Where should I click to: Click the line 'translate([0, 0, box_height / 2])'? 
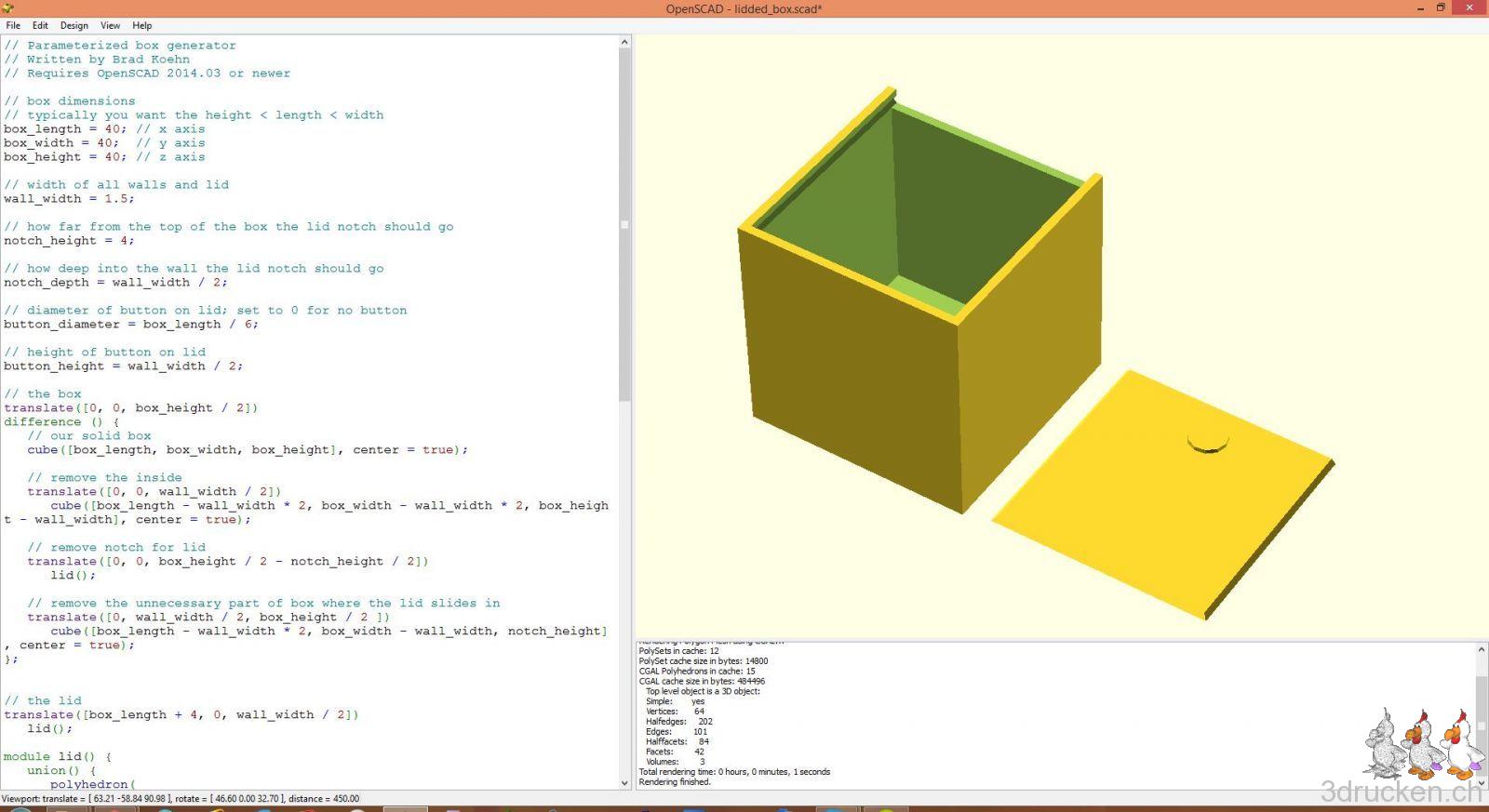131,408
